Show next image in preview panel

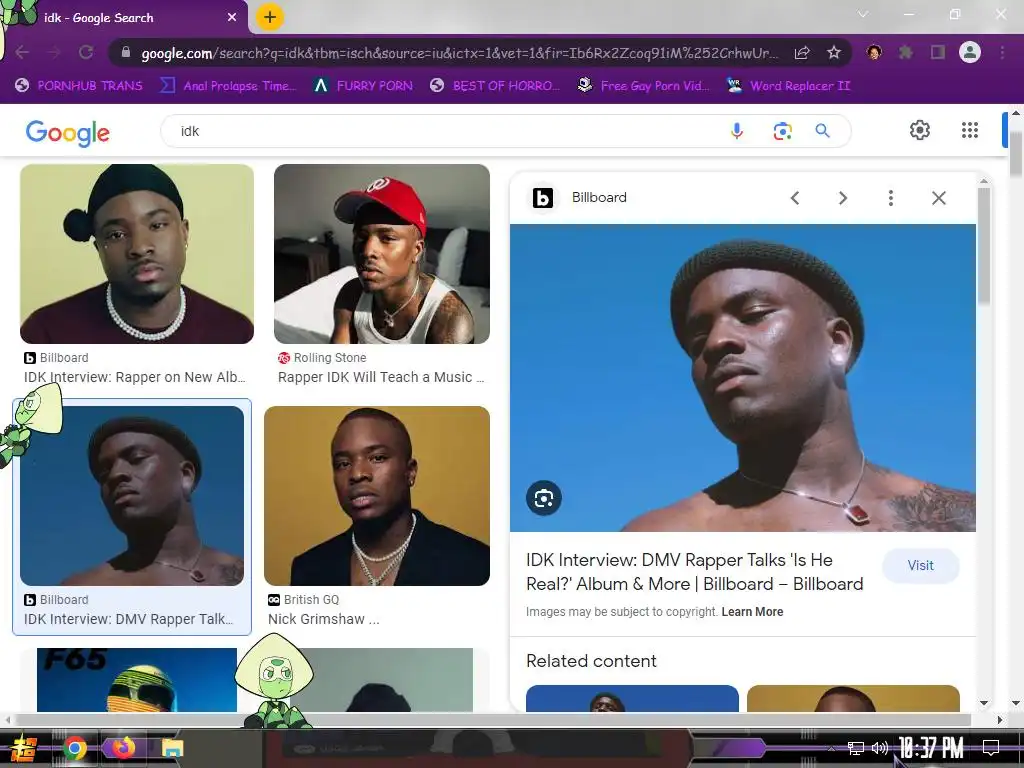coord(842,198)
